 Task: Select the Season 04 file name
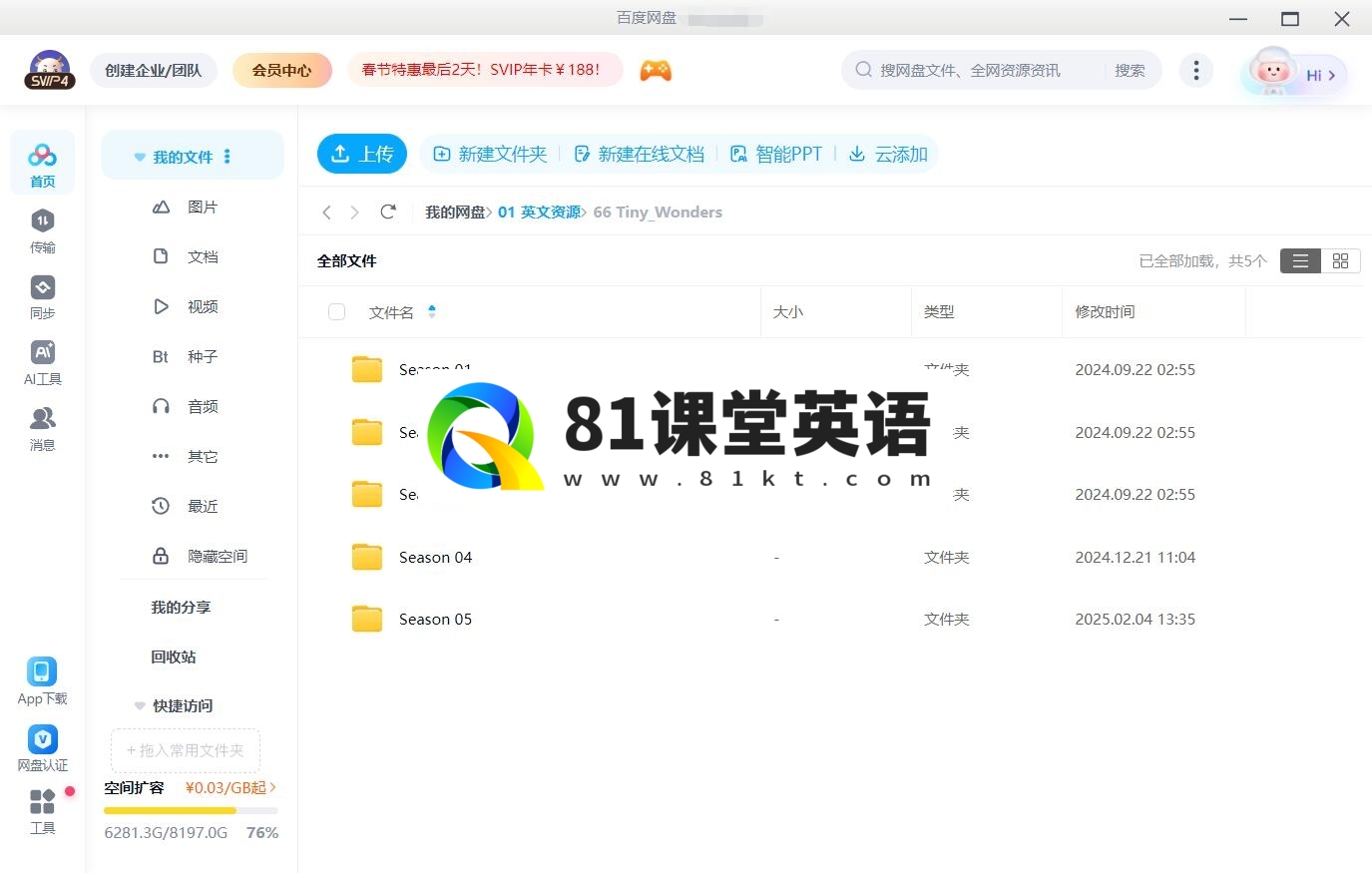435,557
